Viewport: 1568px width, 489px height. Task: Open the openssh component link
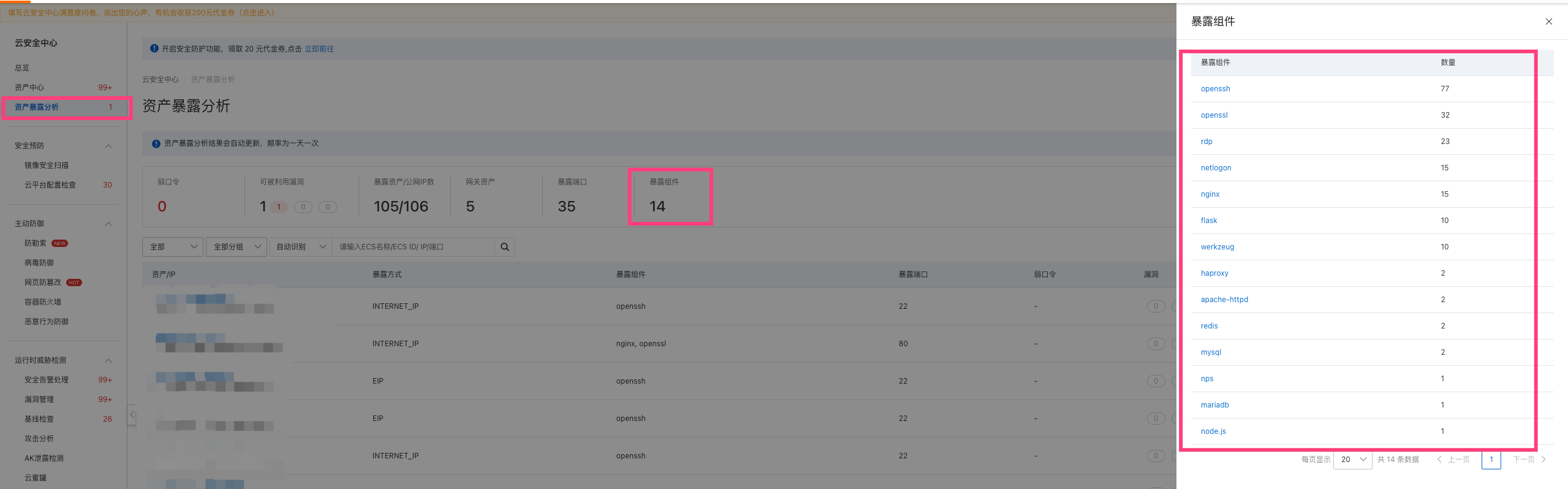[x=1215, y=89]
